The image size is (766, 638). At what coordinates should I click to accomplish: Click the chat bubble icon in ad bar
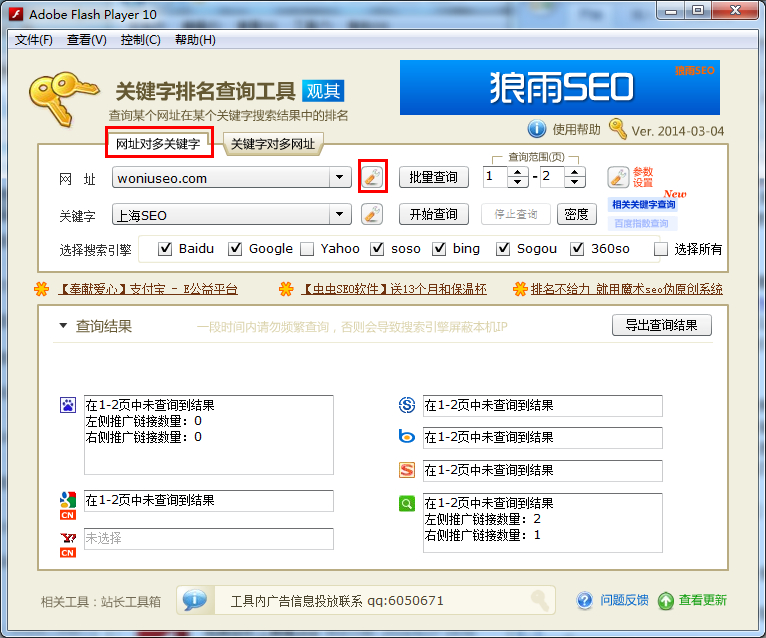[x=194, y=600]
